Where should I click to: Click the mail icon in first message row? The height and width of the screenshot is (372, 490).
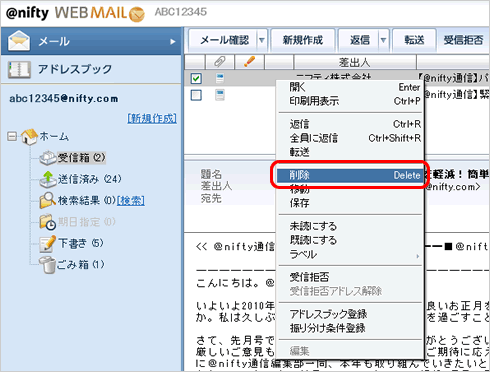pos(220,78)
